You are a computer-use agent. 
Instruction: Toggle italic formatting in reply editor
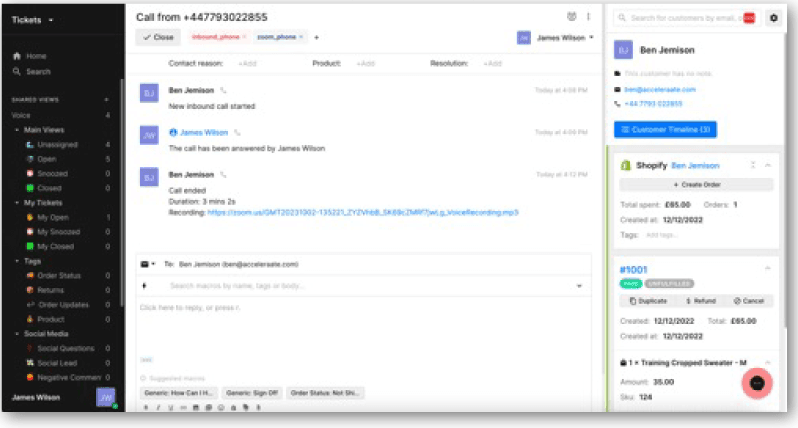click(x=158, y=407)
